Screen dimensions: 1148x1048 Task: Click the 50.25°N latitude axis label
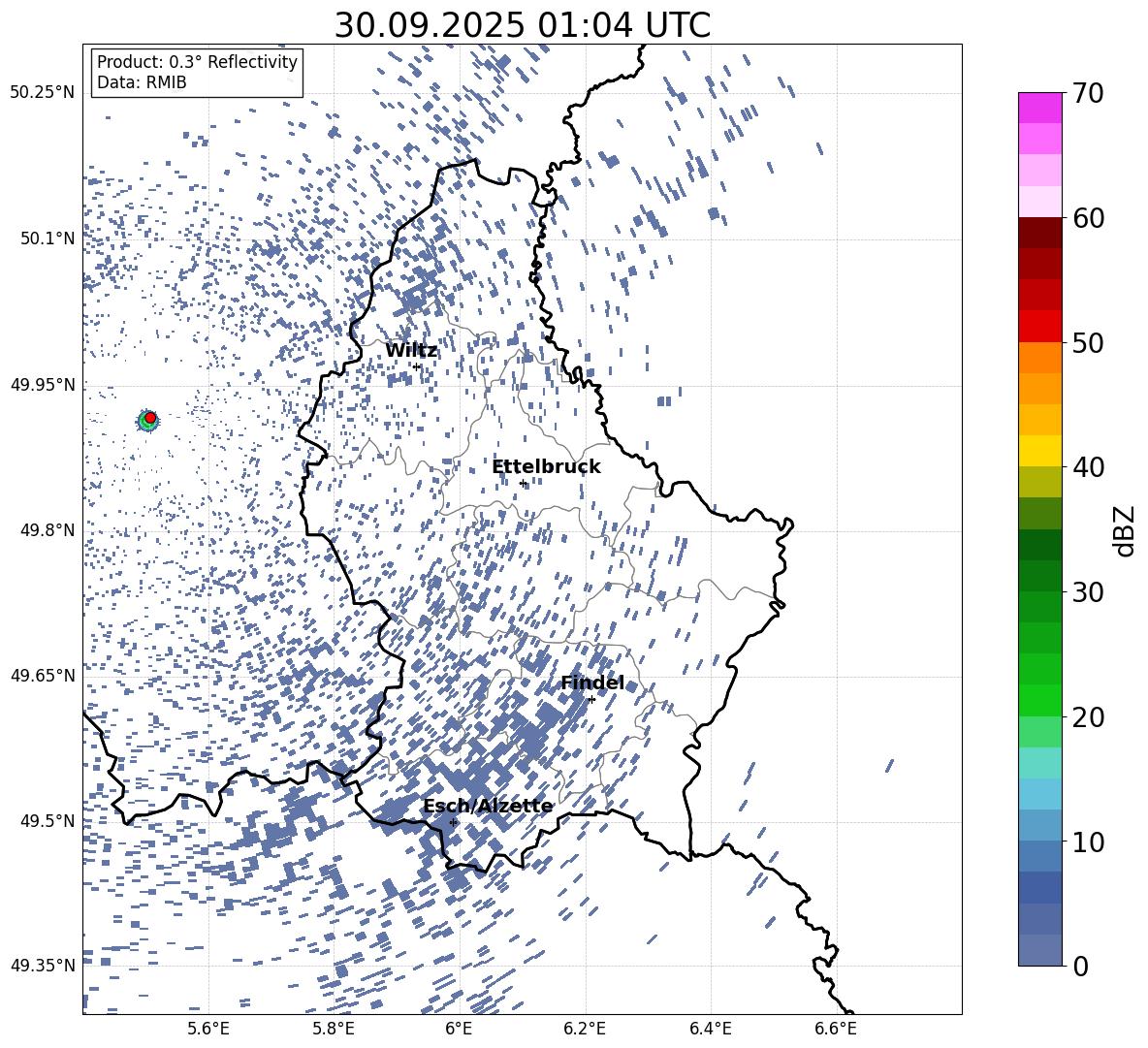pos(43,93)
